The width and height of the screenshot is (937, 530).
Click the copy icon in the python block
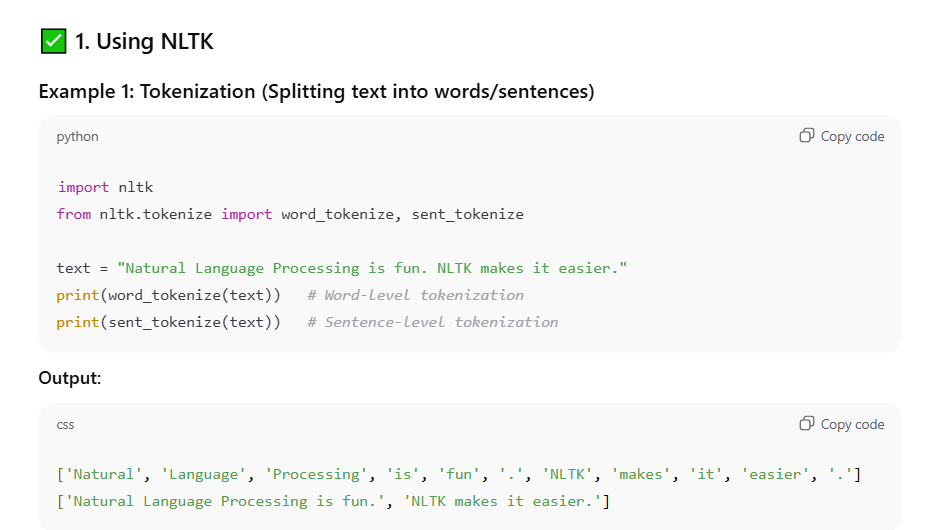[807, 136]
